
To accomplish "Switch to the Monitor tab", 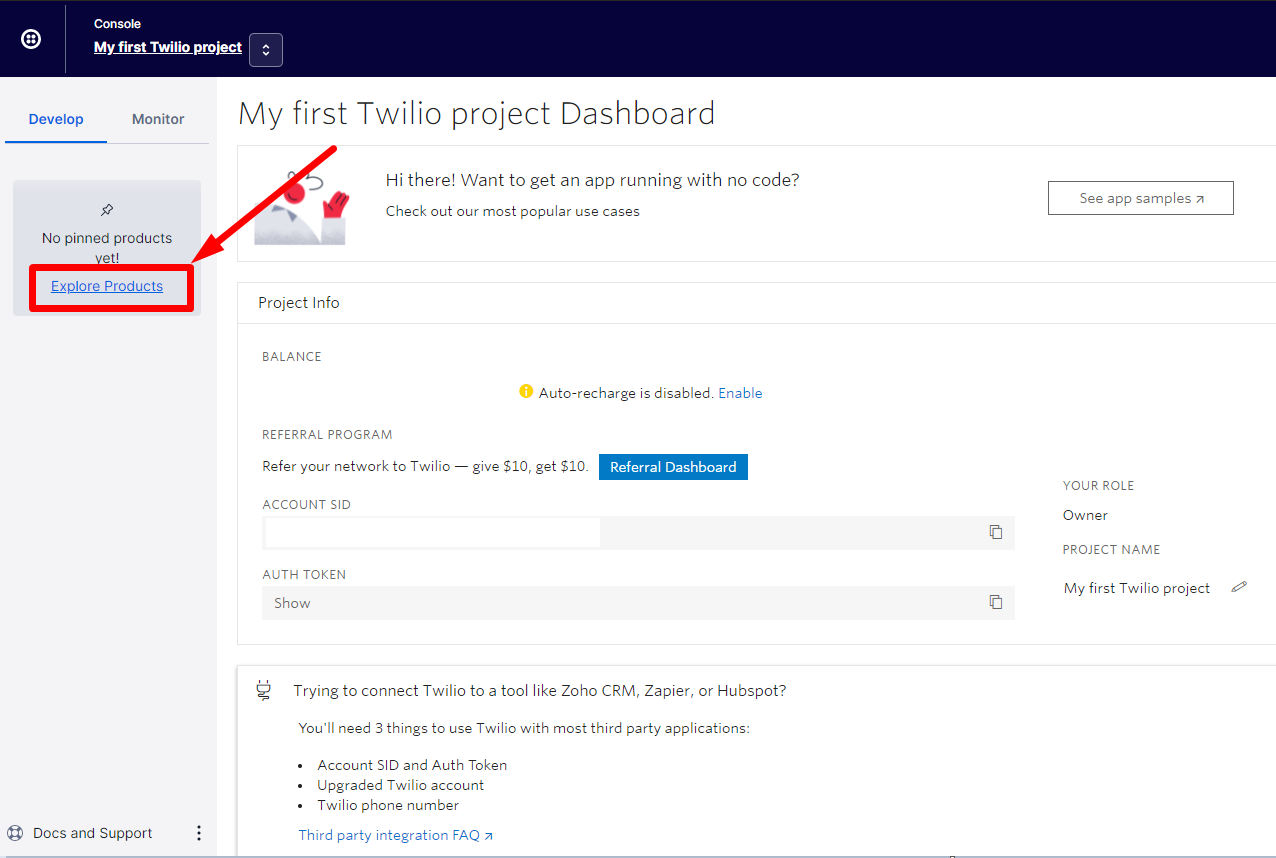I will click(158, 119).
